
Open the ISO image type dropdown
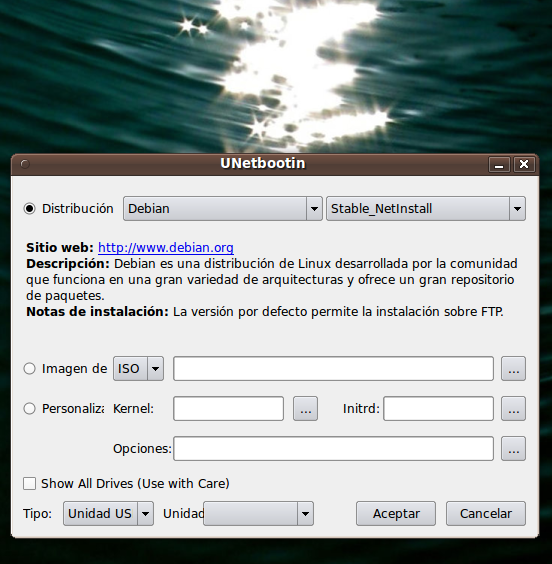click(x=138, y=369)
